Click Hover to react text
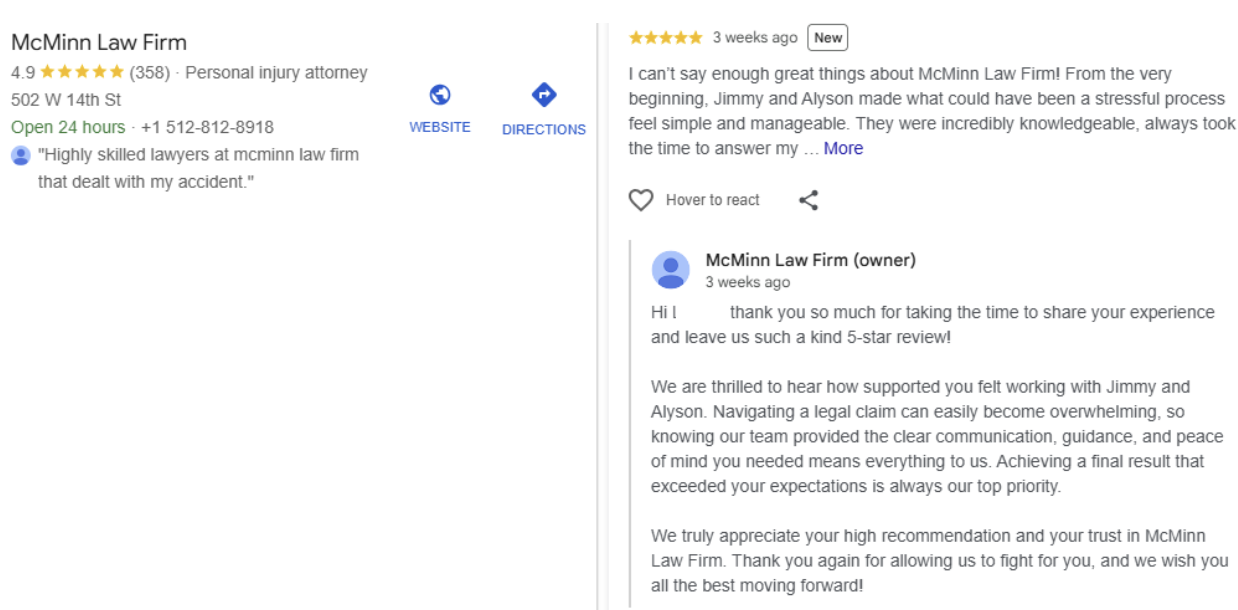The image size is (1238, 610). tap(713, 200)
